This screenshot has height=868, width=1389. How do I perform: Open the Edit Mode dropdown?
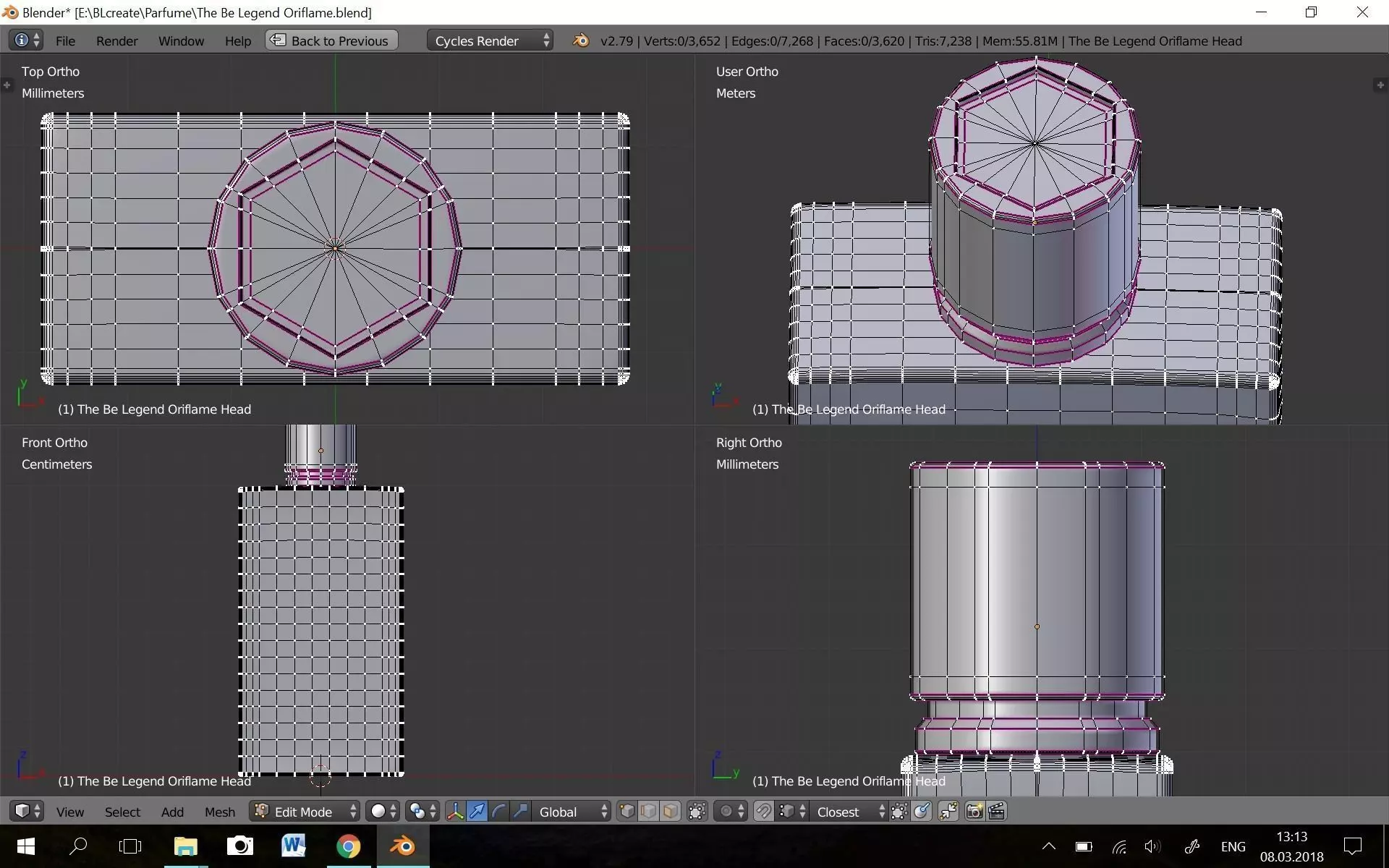pyautogui.click(x=305, y=812)
